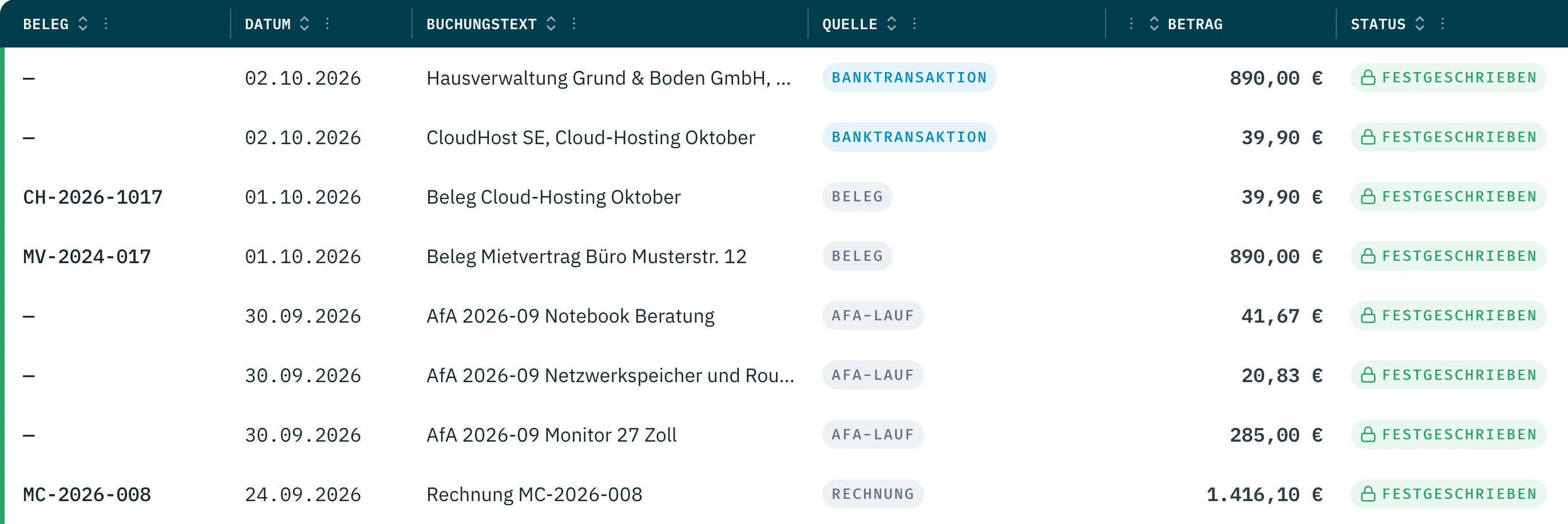1568x524 pixels.
Task: Open the Hausverwaltung Grund & Boden GmbH entry
Action: pos(608,78)
